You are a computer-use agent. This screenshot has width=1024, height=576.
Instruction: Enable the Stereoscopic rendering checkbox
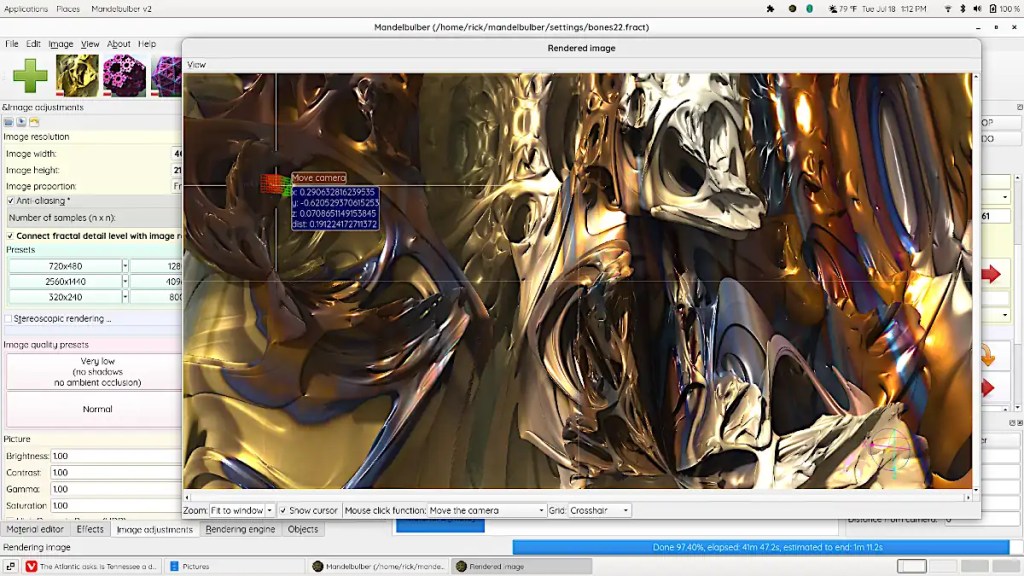(x=9, y=319)
